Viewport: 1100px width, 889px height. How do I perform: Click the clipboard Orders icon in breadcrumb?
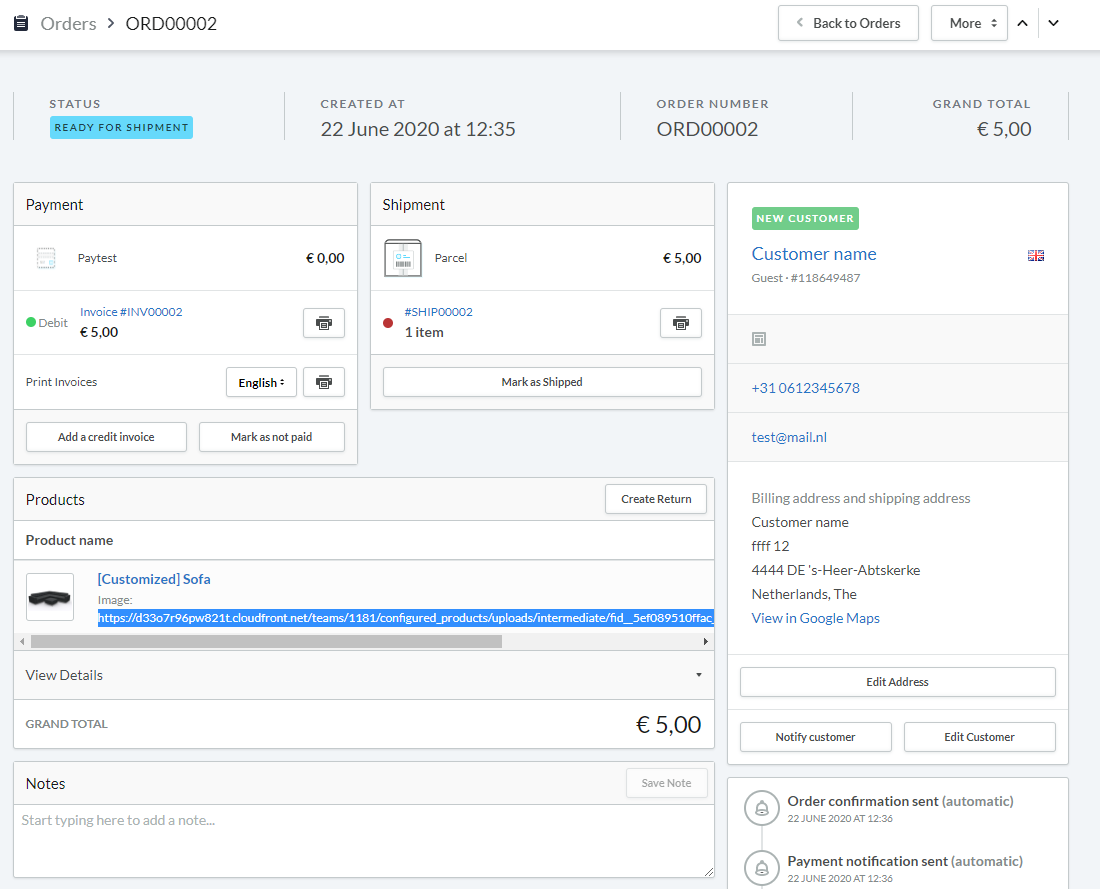(x=21, y=23)
